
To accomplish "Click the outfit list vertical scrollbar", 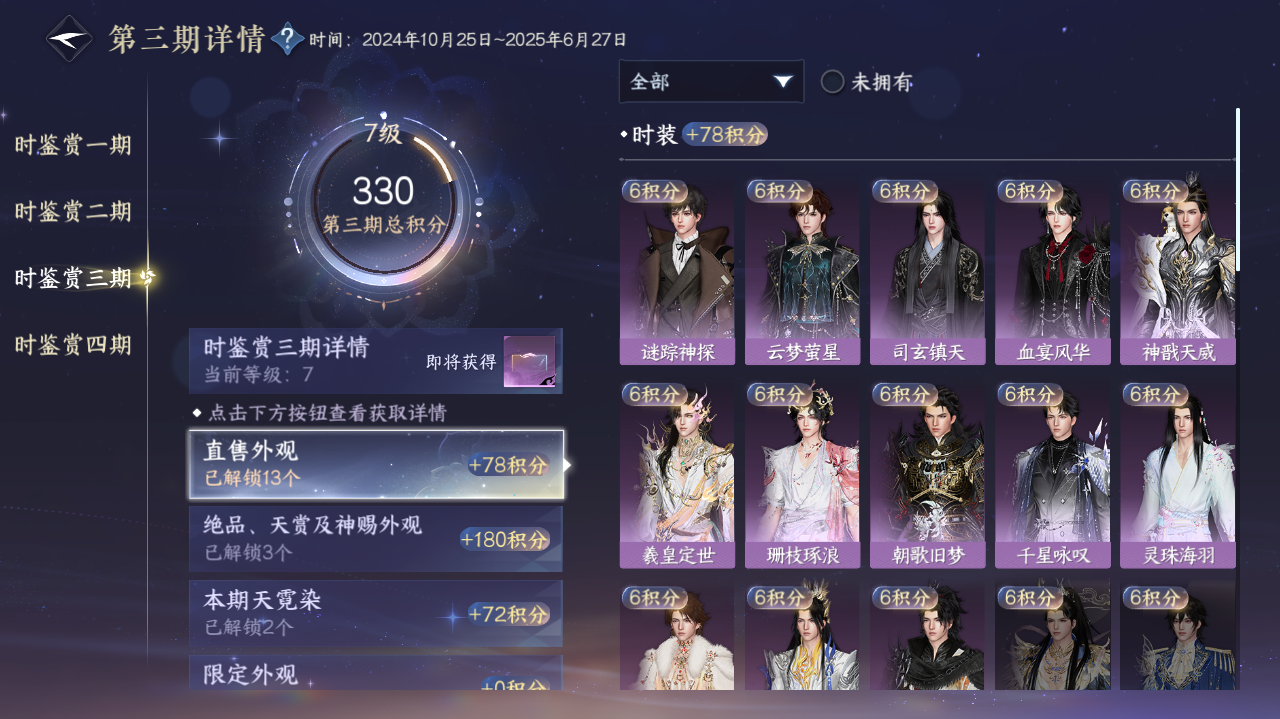I will (x=1238, y=190).
